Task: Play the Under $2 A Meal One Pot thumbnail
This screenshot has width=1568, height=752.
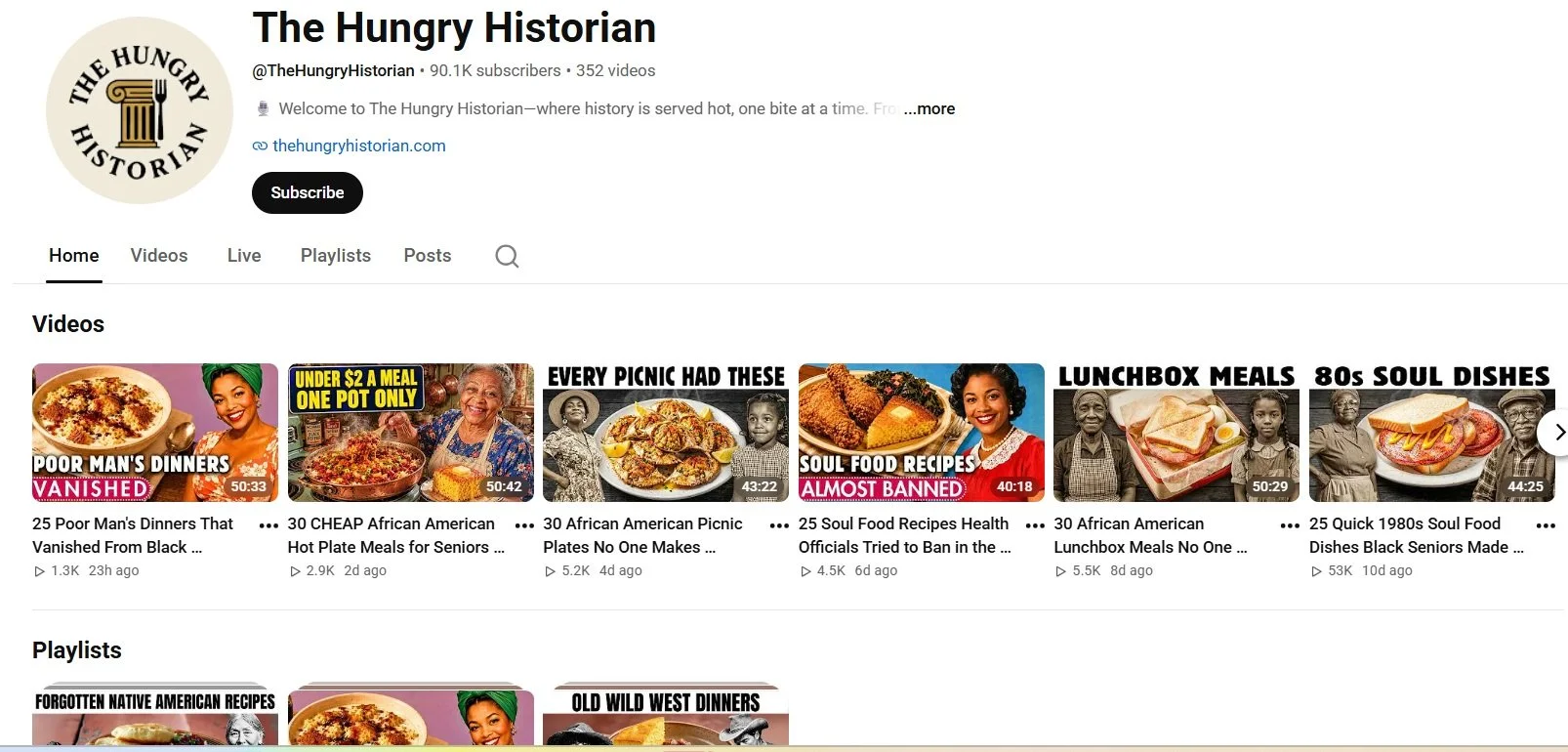Action: [x=411, y=433]
